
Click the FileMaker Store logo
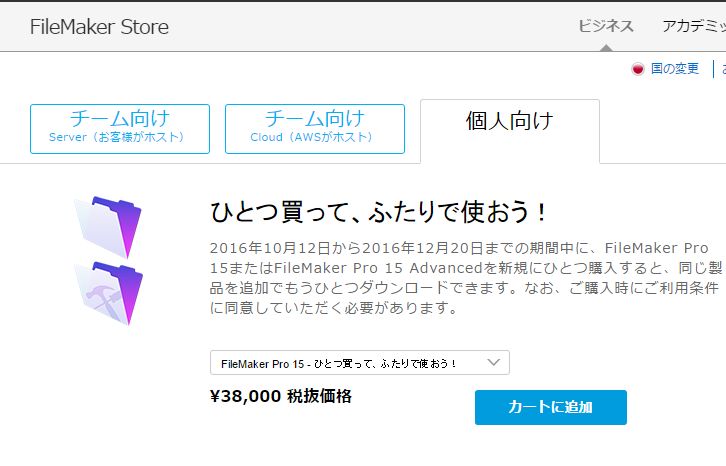tap(99, 27)
